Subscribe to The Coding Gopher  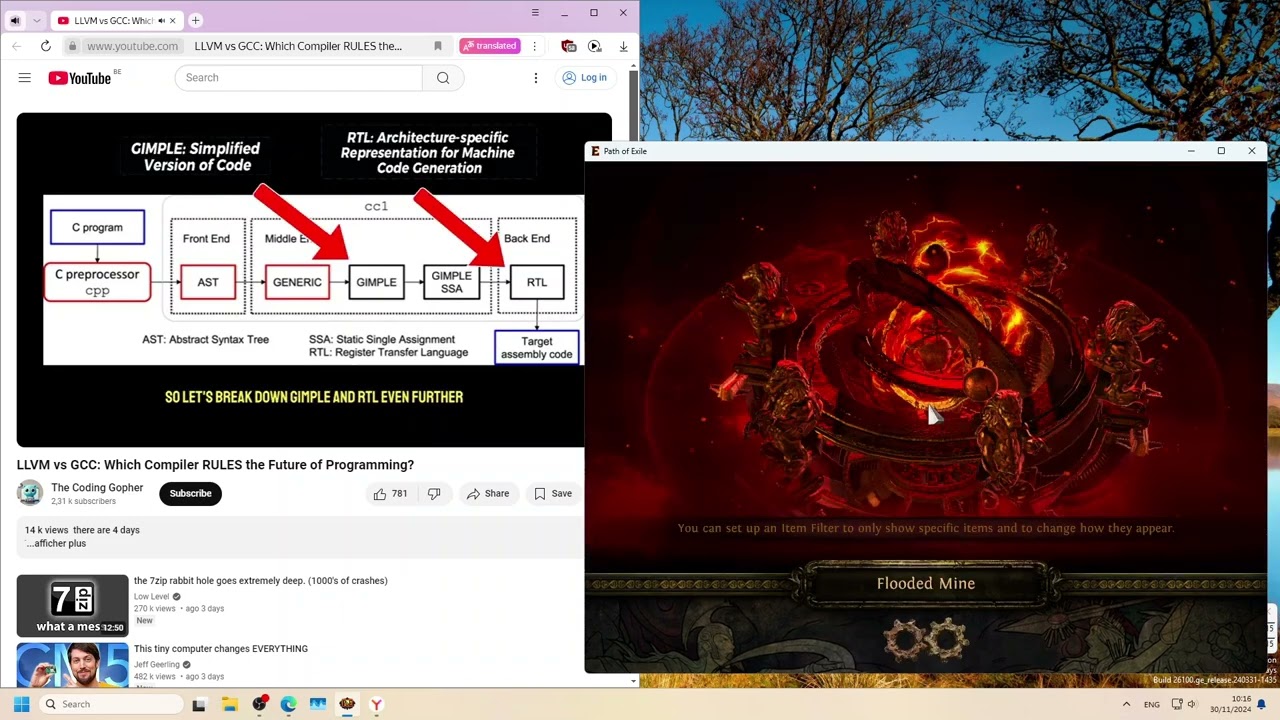(190, 493)
